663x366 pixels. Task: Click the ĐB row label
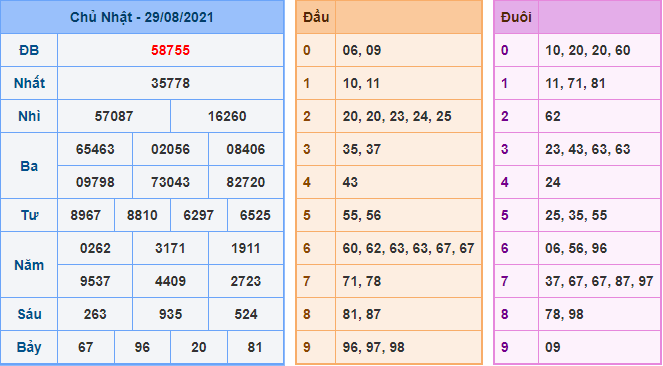pos(29,51)
